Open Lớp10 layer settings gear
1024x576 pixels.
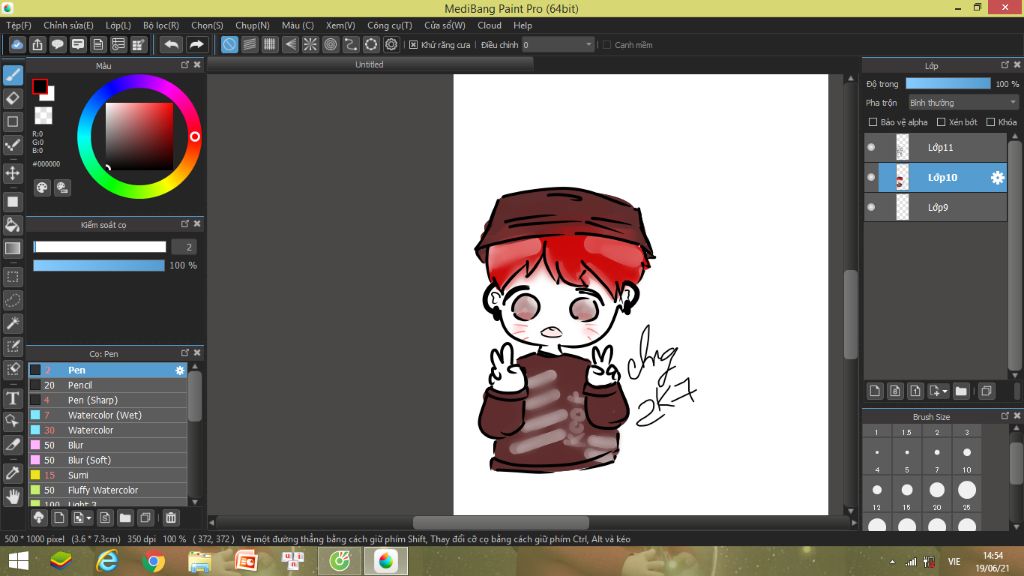point(997,178)
